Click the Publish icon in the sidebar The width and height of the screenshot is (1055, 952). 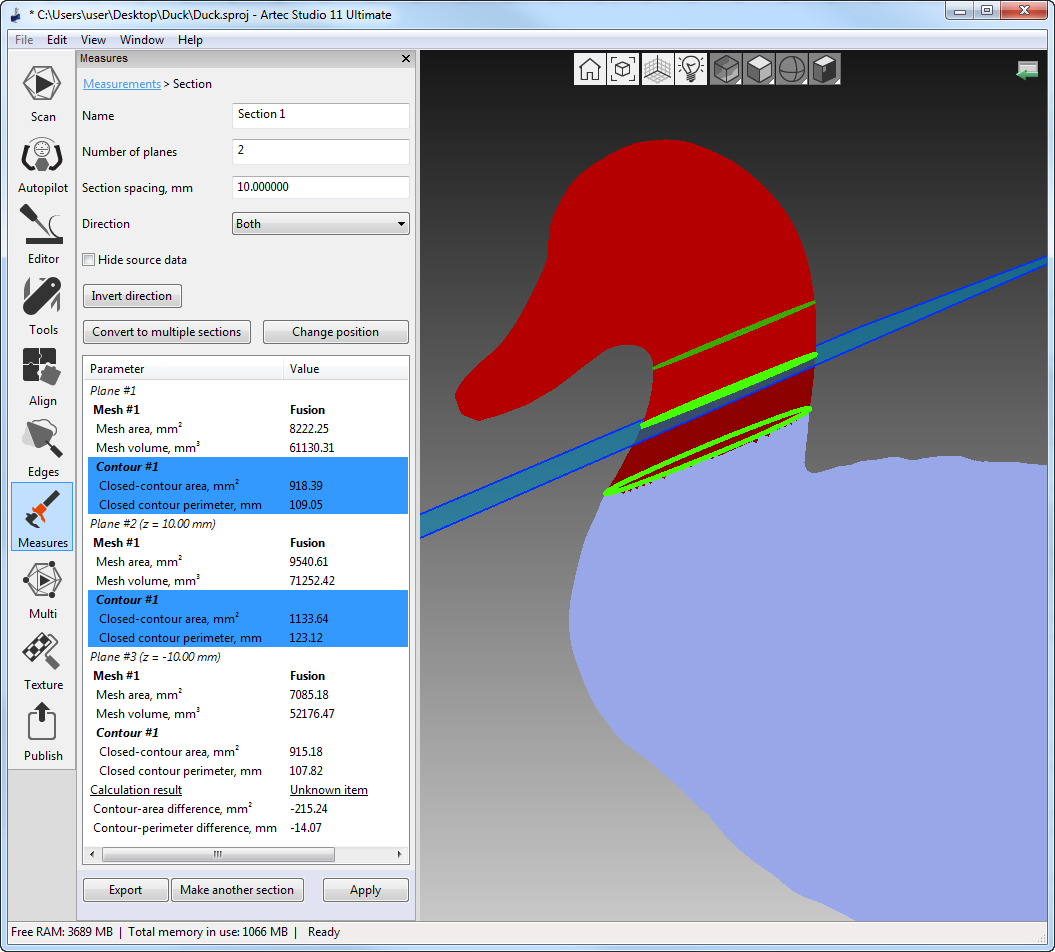coord(42,732)
